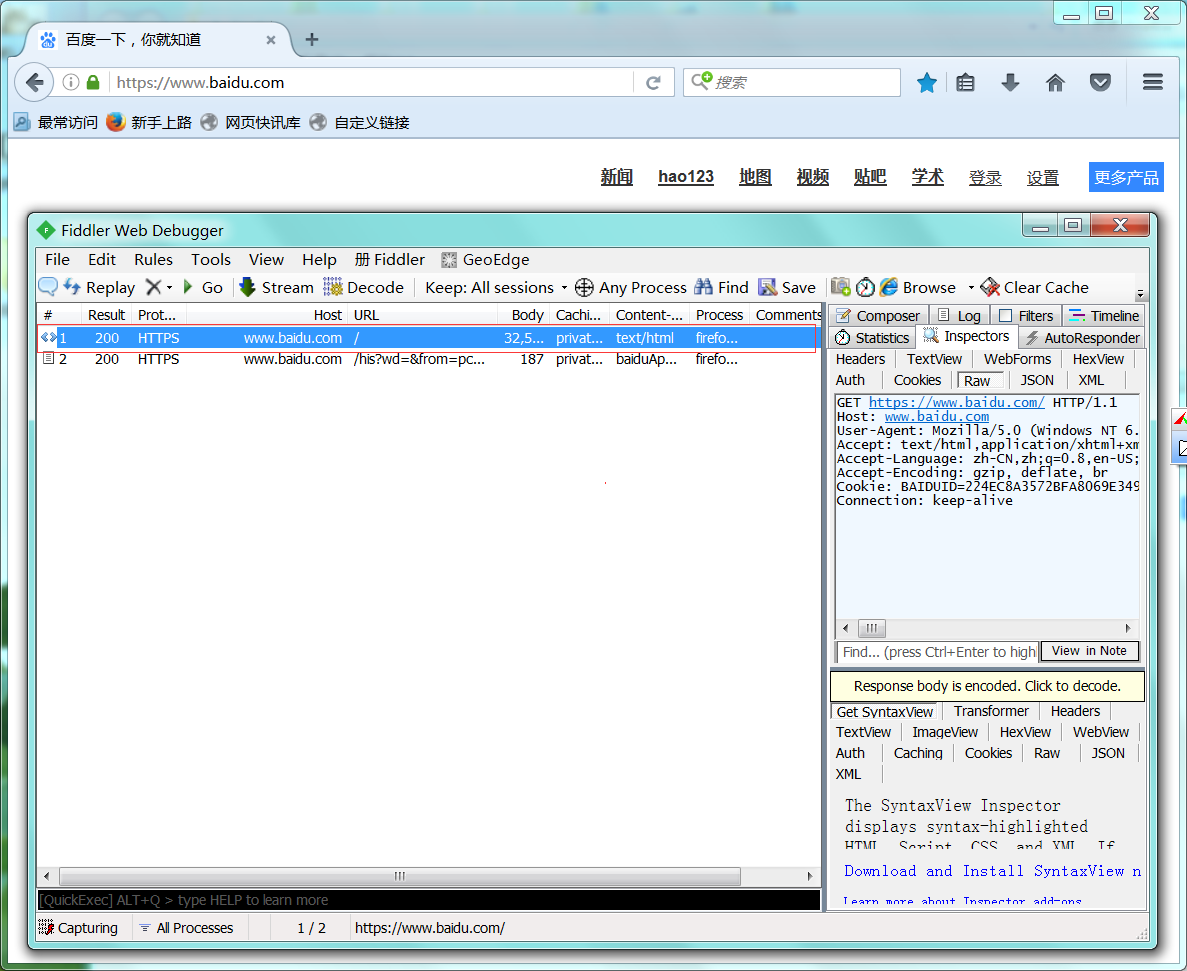1187x971 pixels.
Task: Open Firefox bookmarks list icon
Action: point(965,82)
